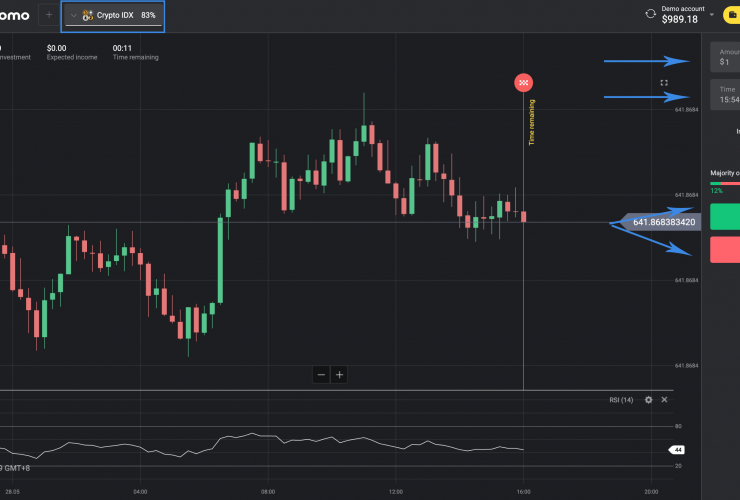Image resolution: width=740 pixels, height=500 pixels.
Task: Click the Majority opinion sentiment bar
Action: [725, 183]
